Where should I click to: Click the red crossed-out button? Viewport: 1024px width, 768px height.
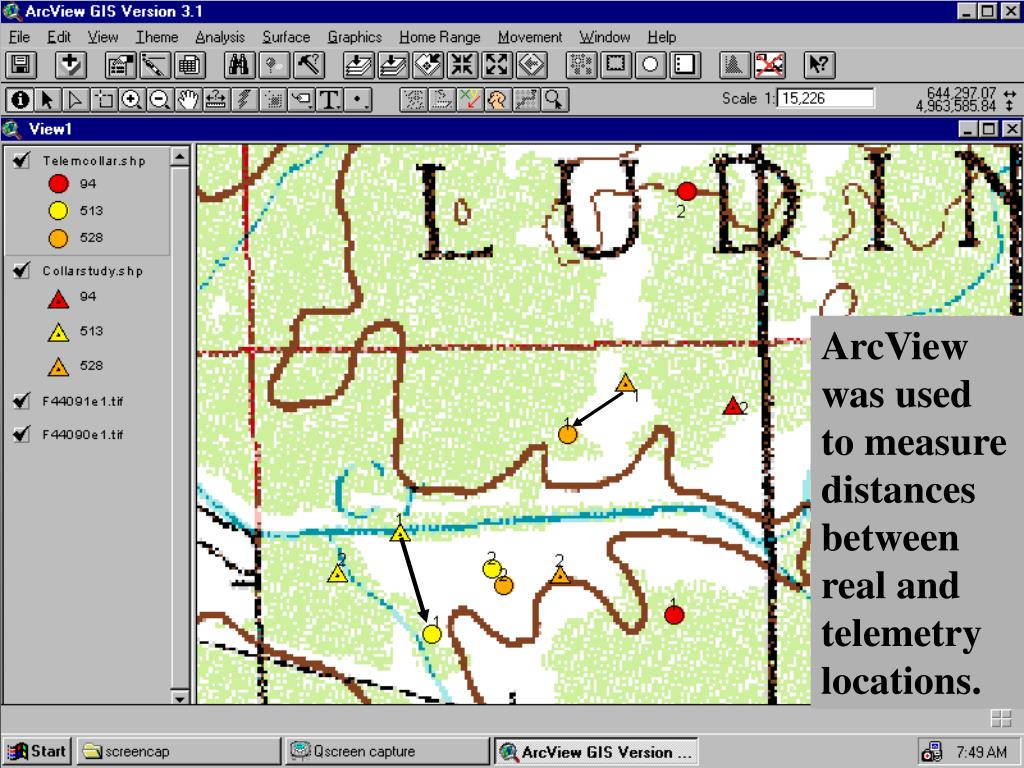point(769,65)
